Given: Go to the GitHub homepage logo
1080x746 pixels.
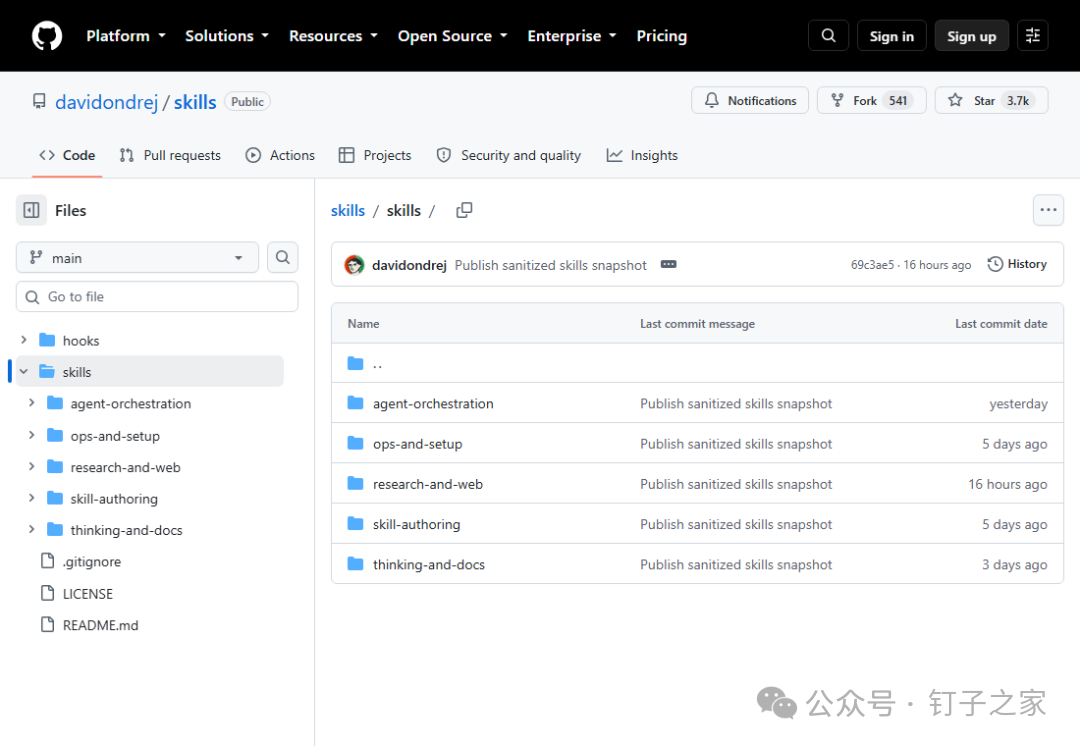Looking at the screenshot, I should point(47,36).
